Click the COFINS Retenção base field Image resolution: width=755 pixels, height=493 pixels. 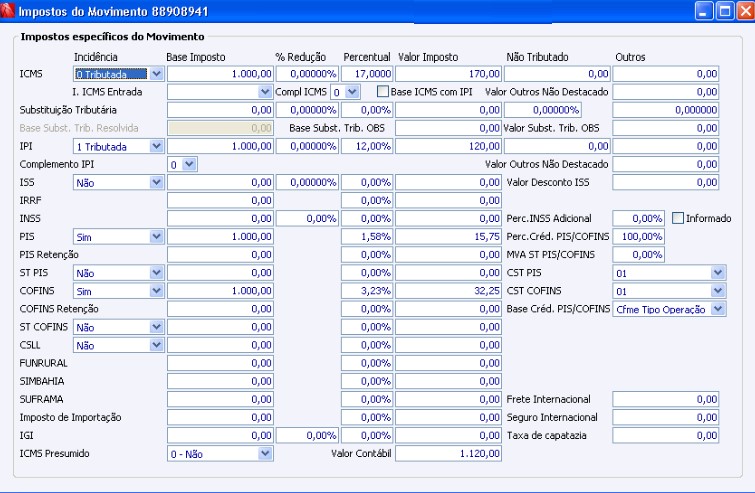coord(221,309)
